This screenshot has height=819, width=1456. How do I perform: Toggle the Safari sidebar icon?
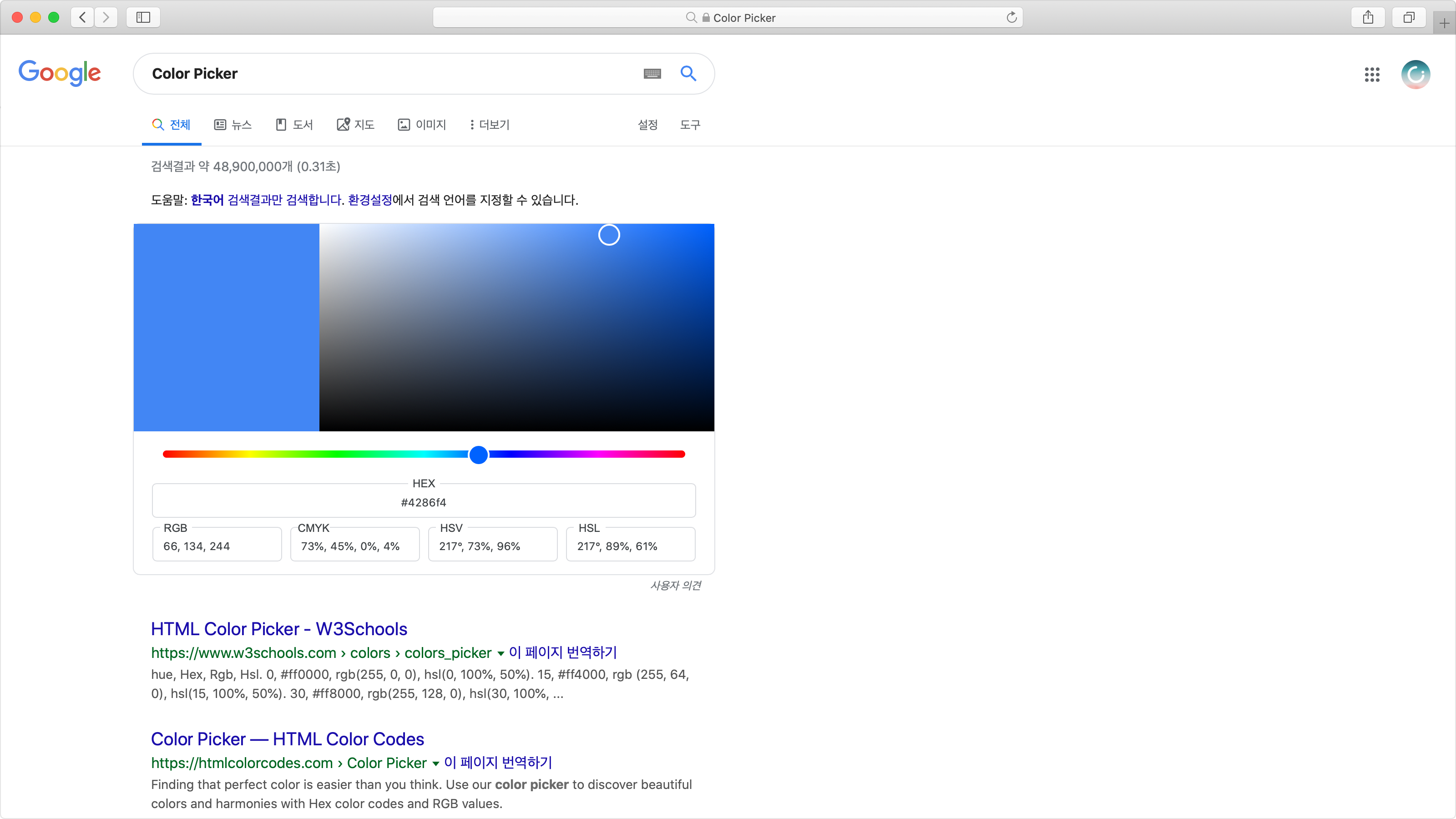coord(143,17)
